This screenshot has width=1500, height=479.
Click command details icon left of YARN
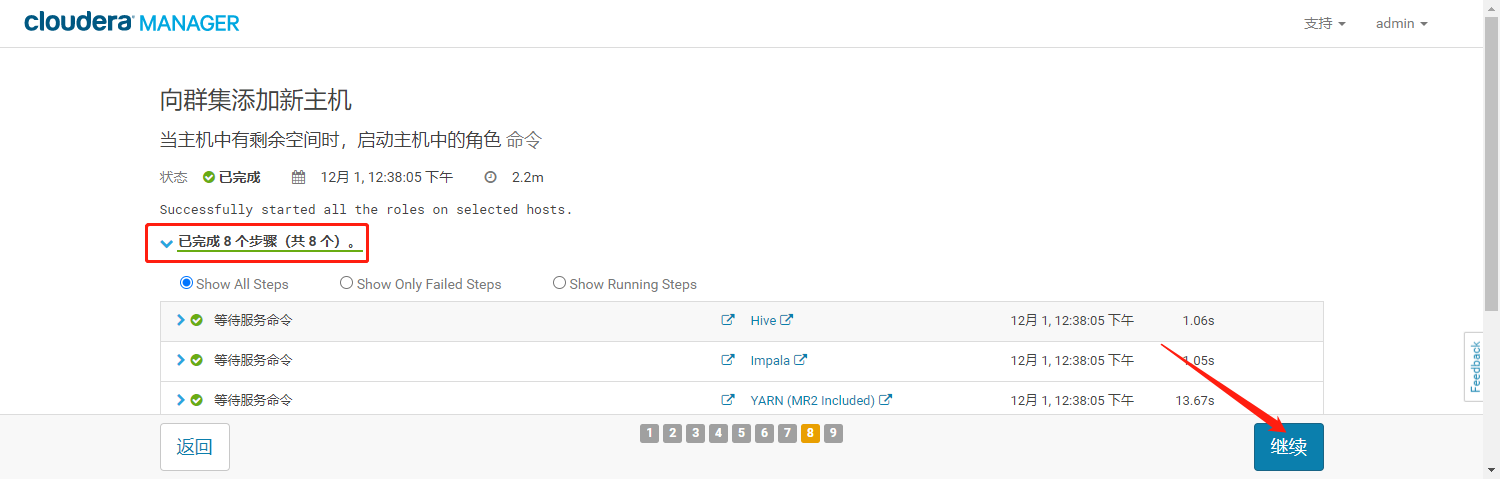point(728,400)
